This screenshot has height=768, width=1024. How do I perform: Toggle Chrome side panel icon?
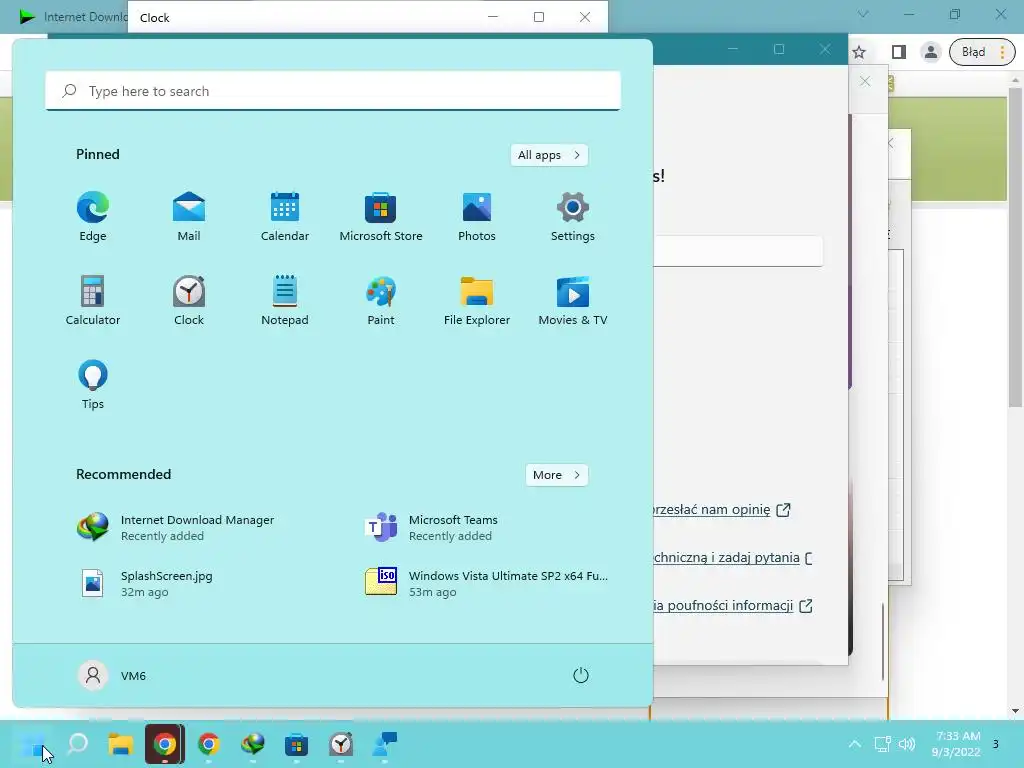(899, 52)
